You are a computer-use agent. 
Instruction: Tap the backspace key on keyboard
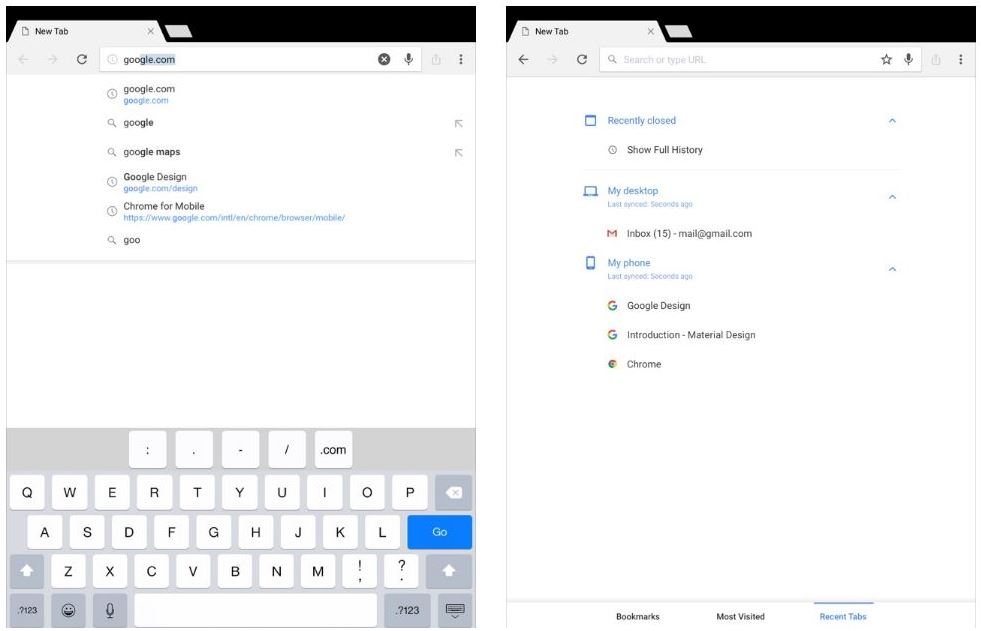pos(454,493)
